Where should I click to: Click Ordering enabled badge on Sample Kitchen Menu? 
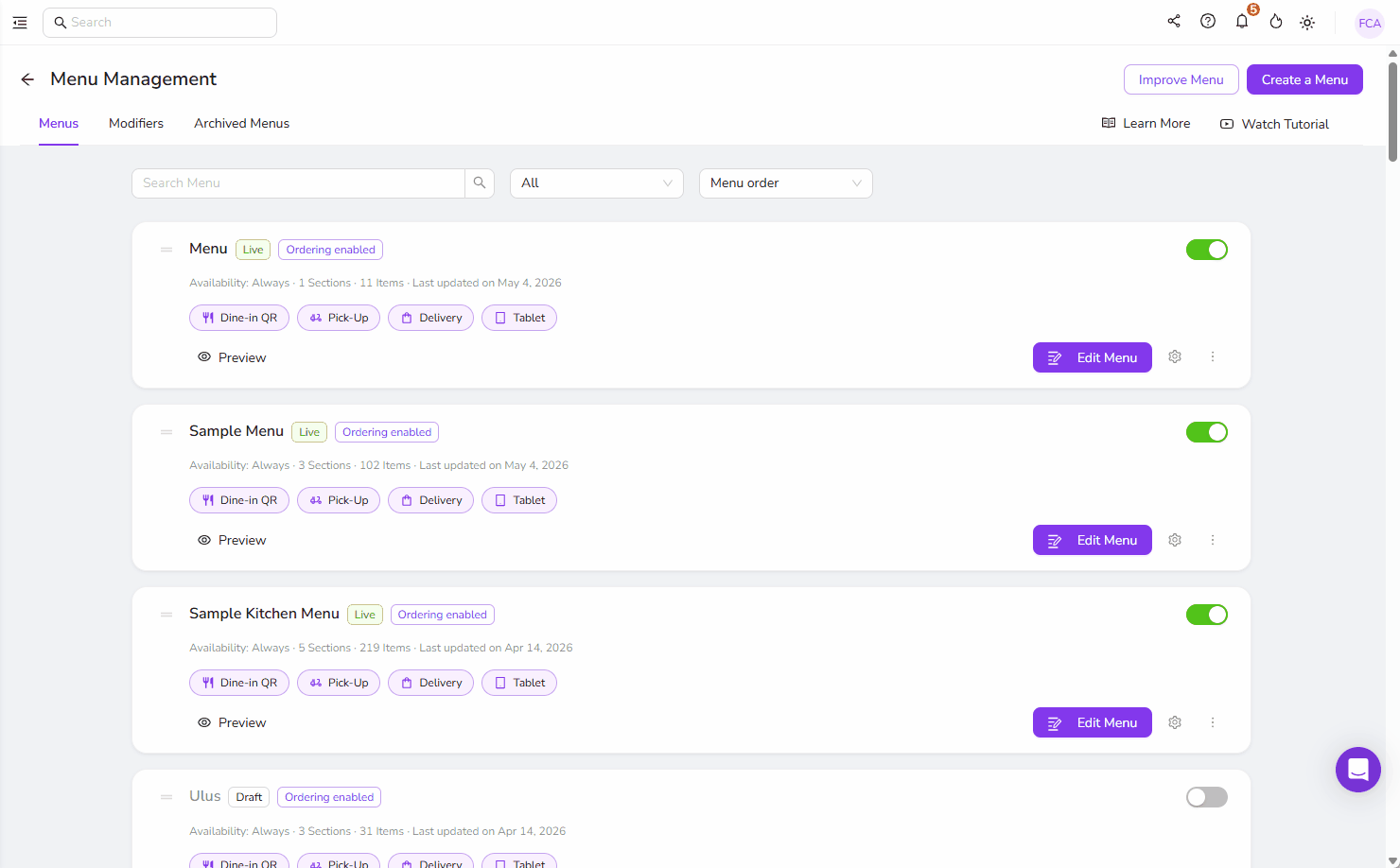443,615
